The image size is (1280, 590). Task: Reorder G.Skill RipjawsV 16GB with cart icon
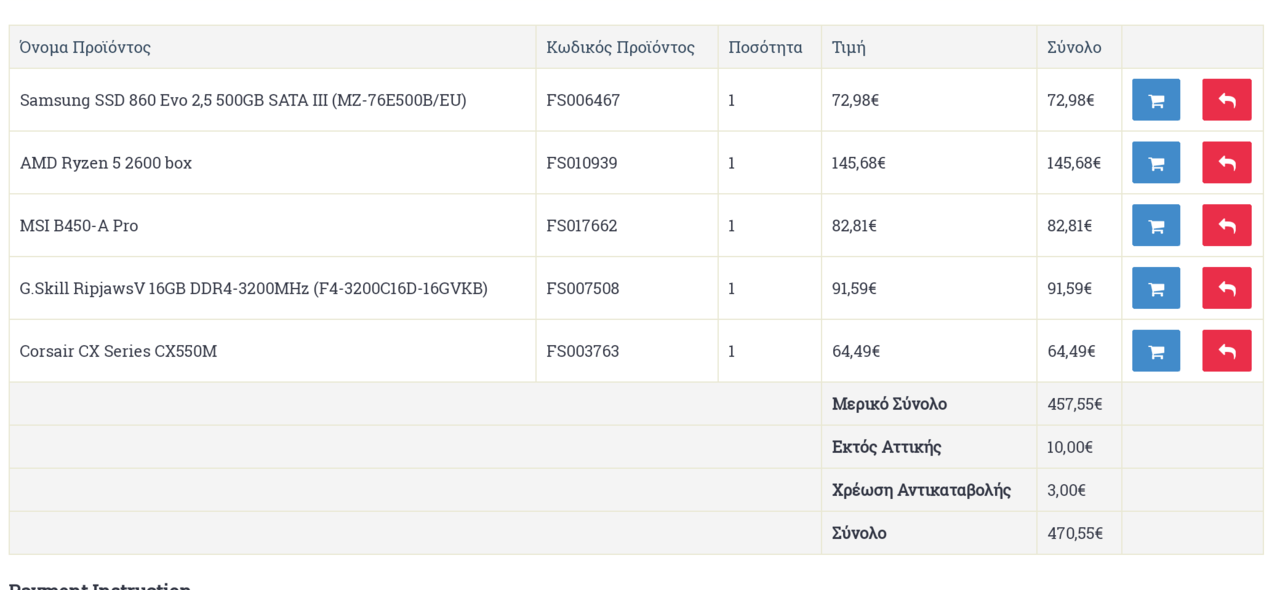pyautogui.click(x=1156, y=288)
